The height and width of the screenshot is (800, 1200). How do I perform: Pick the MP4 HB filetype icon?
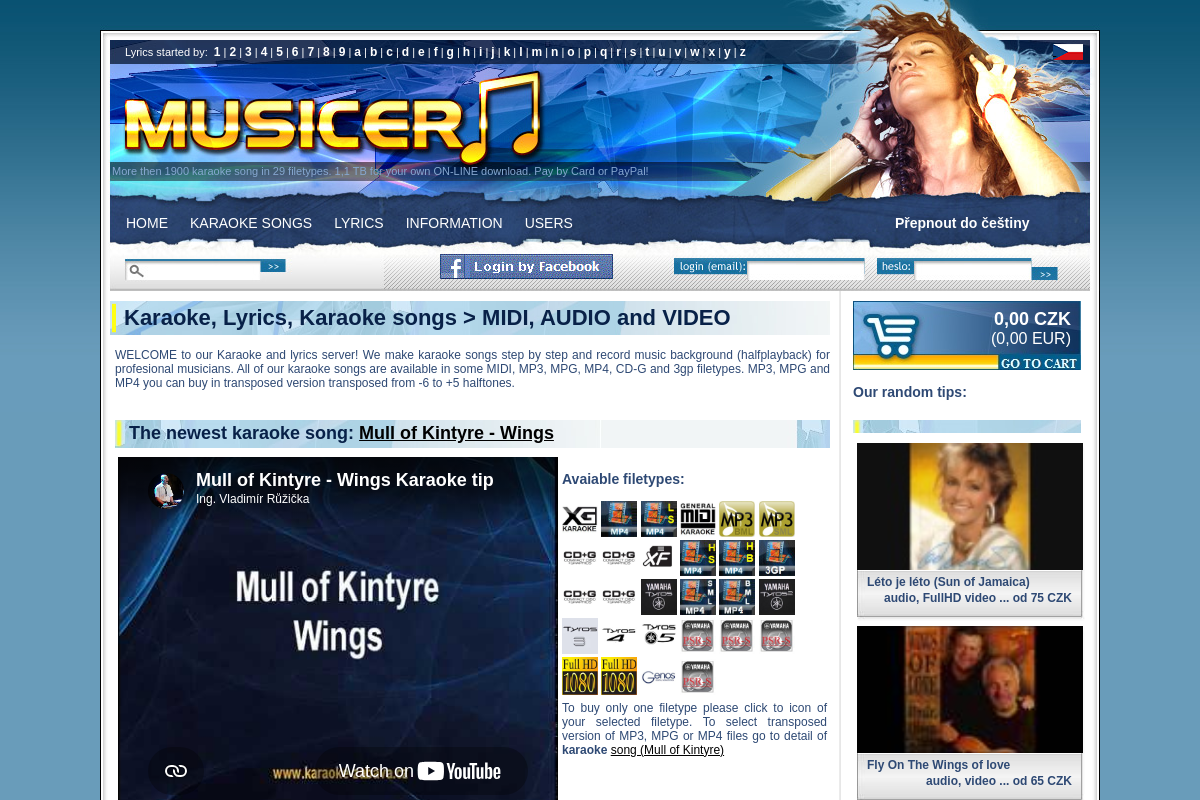(737, 558)
